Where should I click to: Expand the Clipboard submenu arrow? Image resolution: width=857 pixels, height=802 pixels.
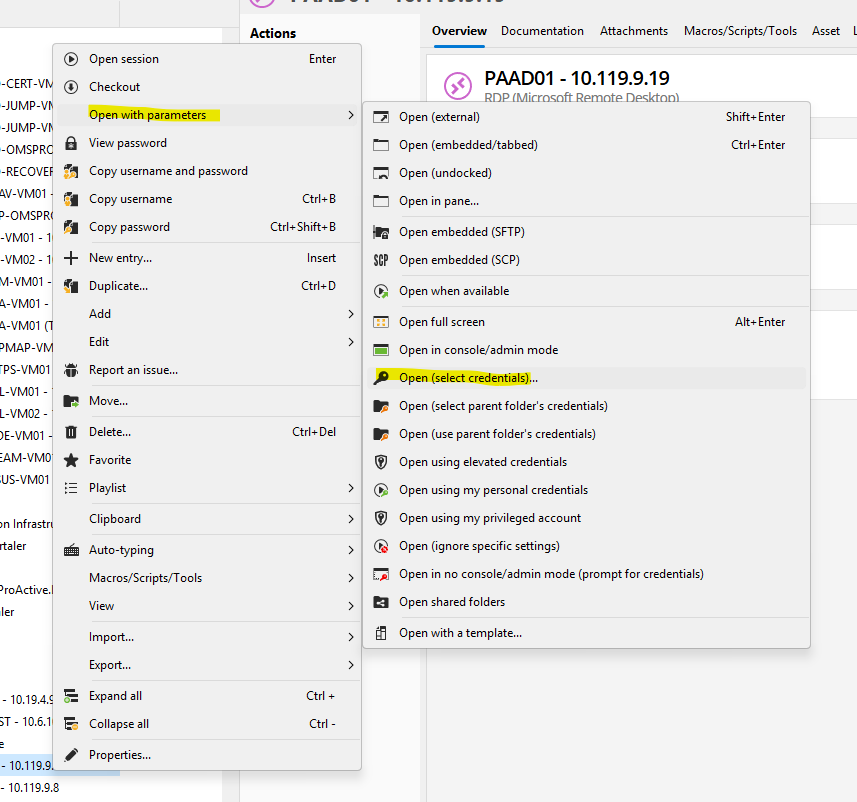click(x=351, y=519)
